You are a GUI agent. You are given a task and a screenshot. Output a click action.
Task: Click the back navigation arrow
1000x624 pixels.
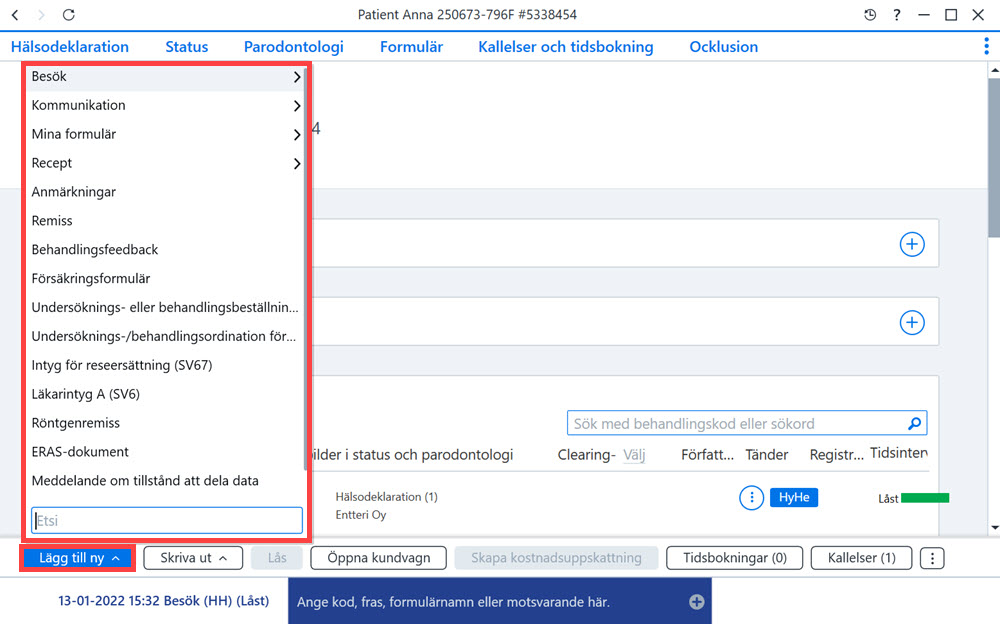pos(15,15)
